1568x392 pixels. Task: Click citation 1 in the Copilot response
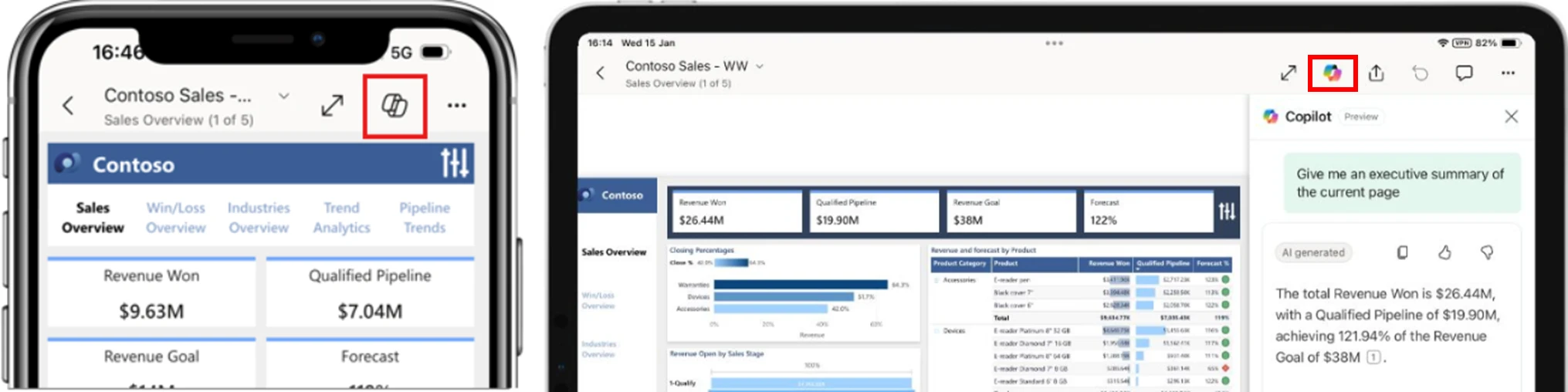[1373, 357]
